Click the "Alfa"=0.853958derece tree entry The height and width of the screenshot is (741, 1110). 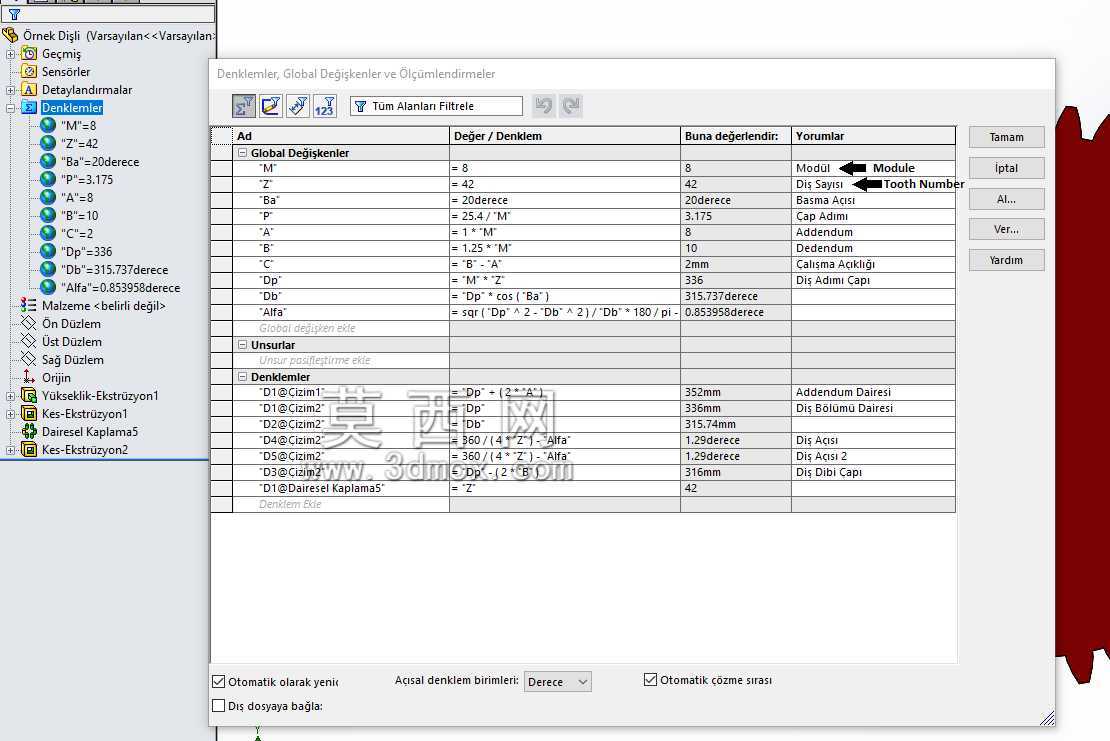pyautogui.click(x=120, y=287)
